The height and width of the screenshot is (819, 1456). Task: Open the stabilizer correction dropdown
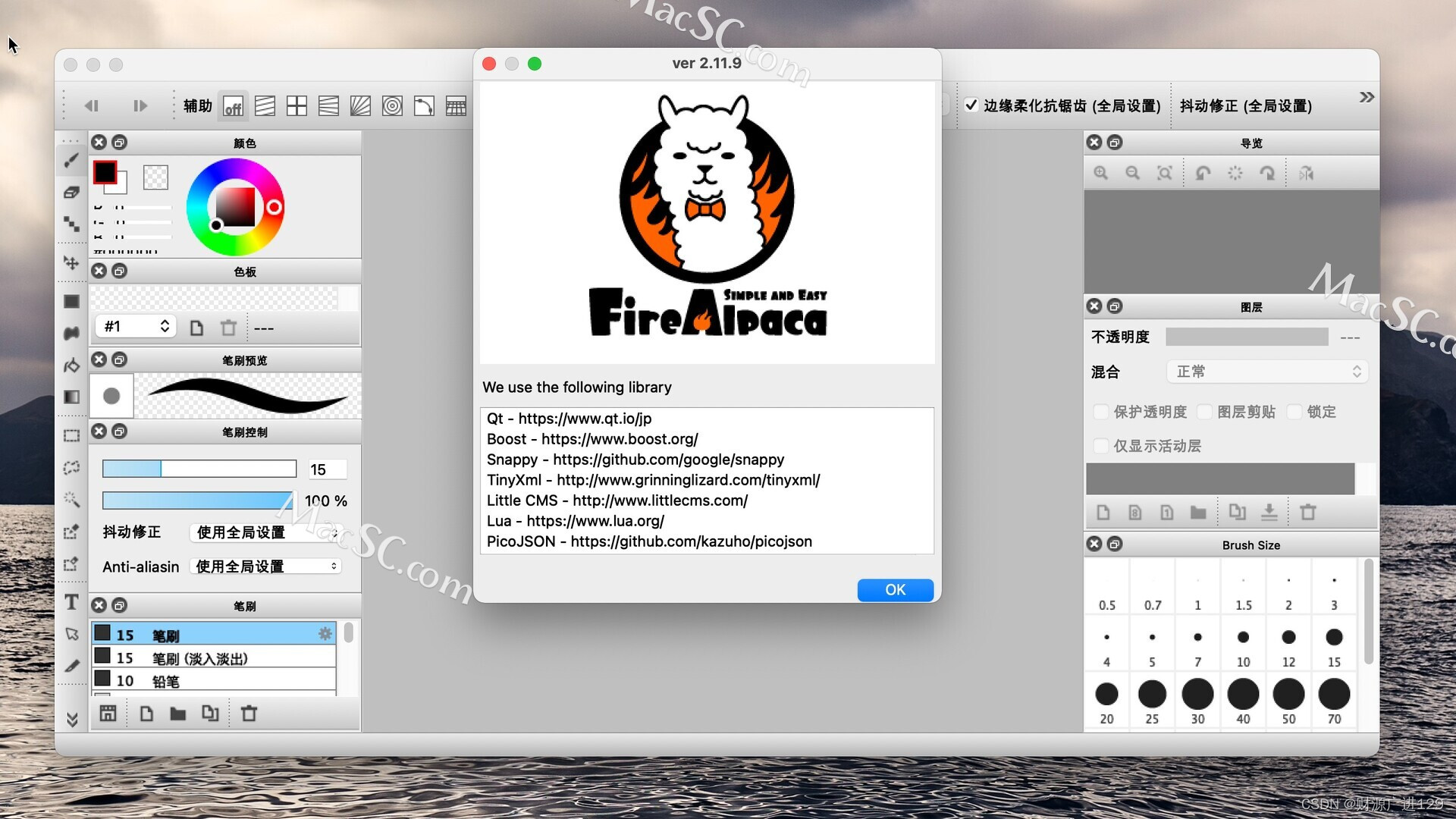point(265,532)
